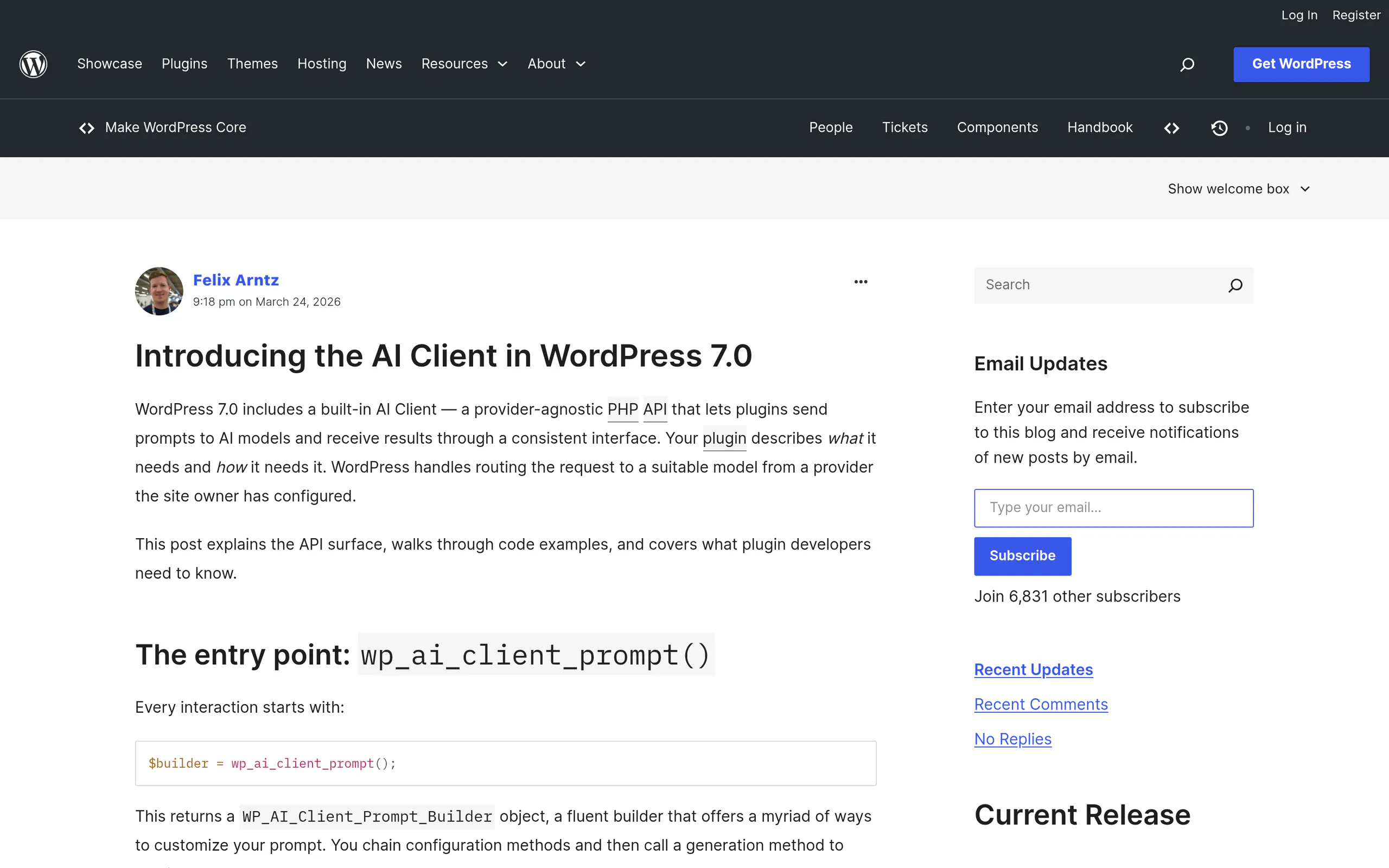The height and width of the screenshot is (868, 1389).
Task: Click the WordPress logo icon
Action: pos(33,63)
